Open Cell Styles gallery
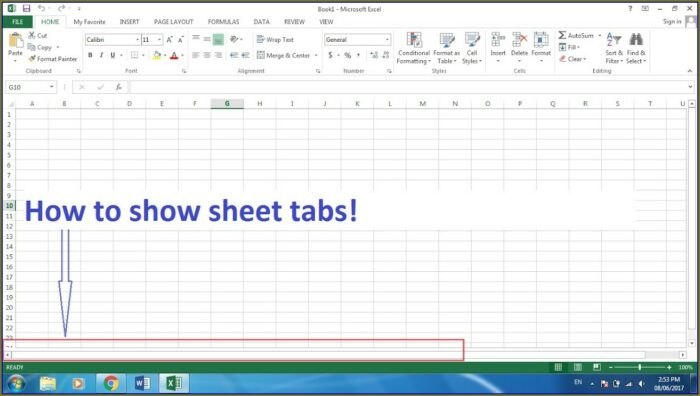Image resolution: width=700 pixels, height=396 pixels. point(472,48)
